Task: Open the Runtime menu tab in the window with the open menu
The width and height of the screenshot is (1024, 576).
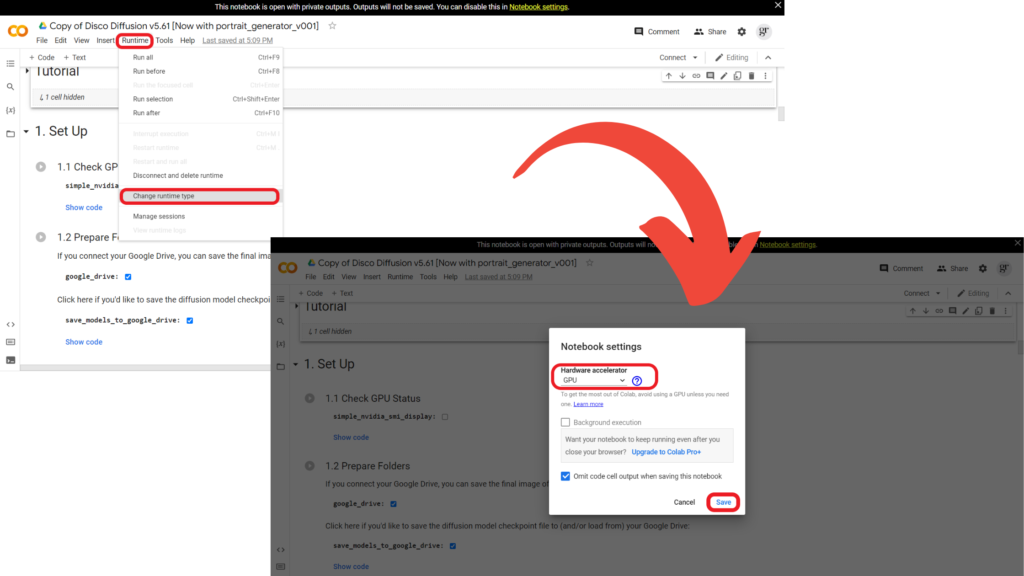Action: click(135, 40)
